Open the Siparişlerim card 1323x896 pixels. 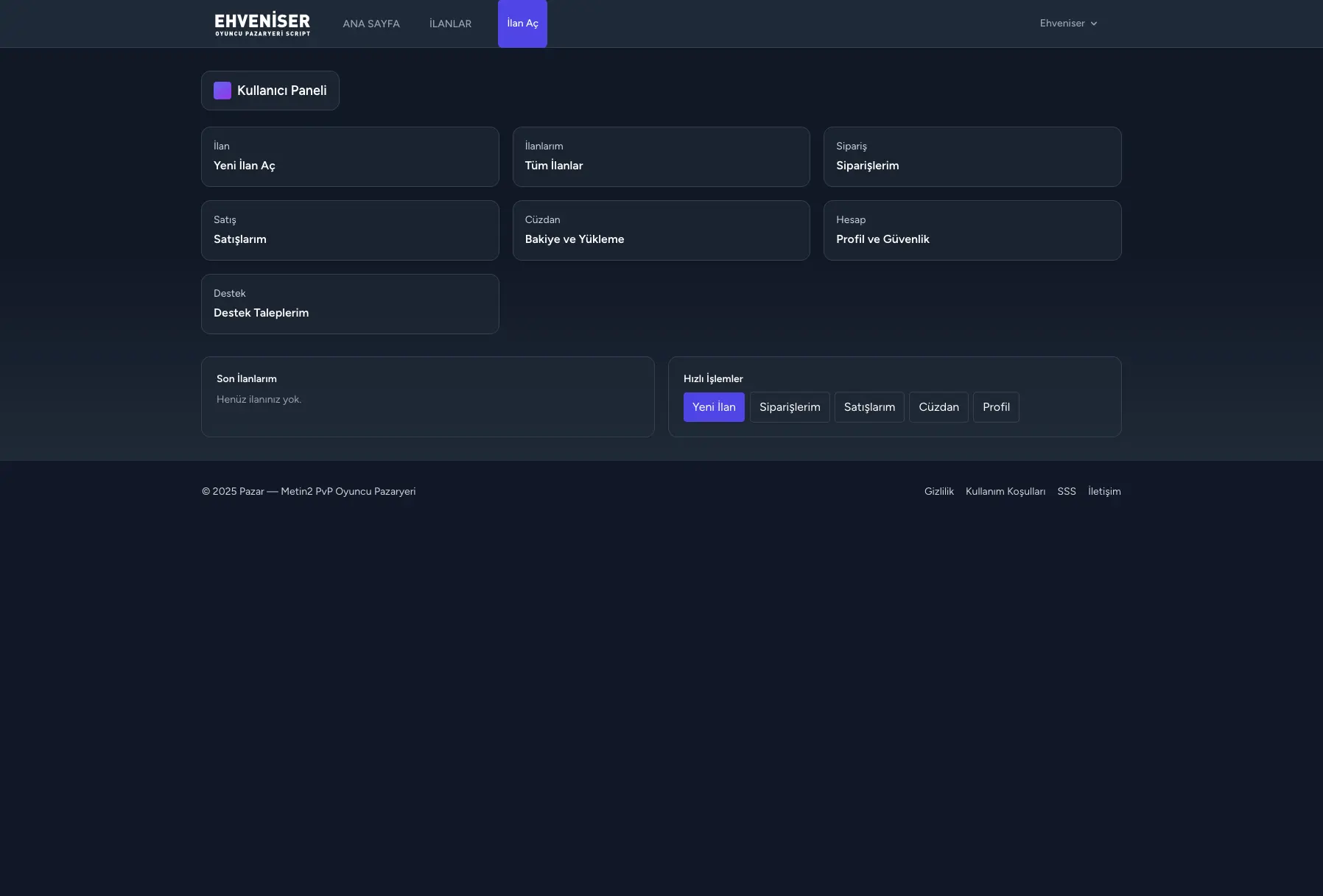(972, 157)
